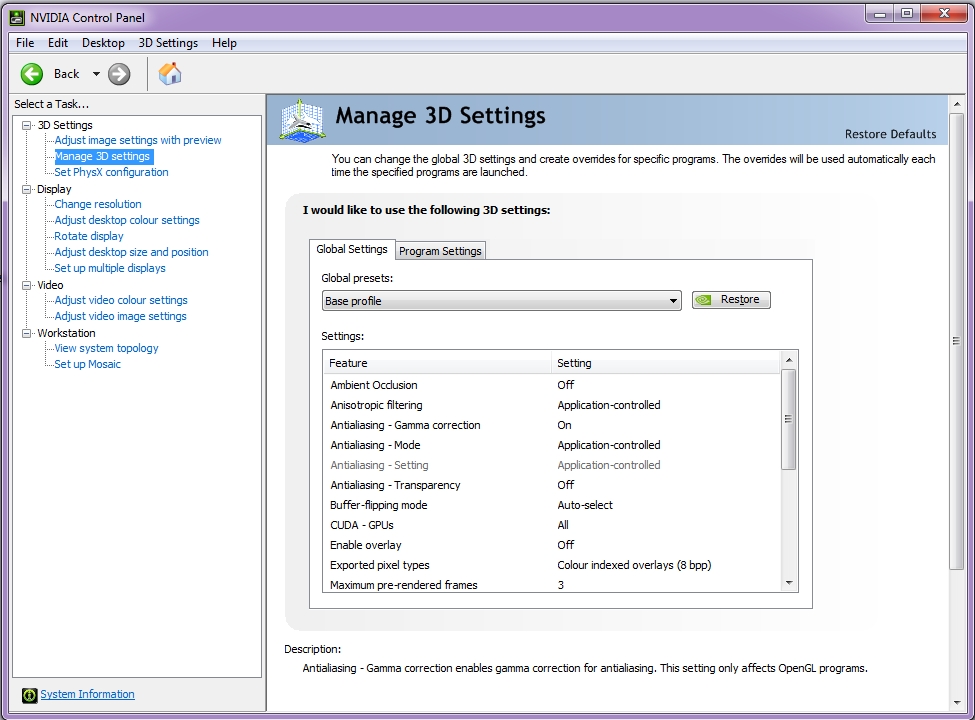Go to the Home page icon
Viewport: 975px width, 720px height.
point(170,73)
